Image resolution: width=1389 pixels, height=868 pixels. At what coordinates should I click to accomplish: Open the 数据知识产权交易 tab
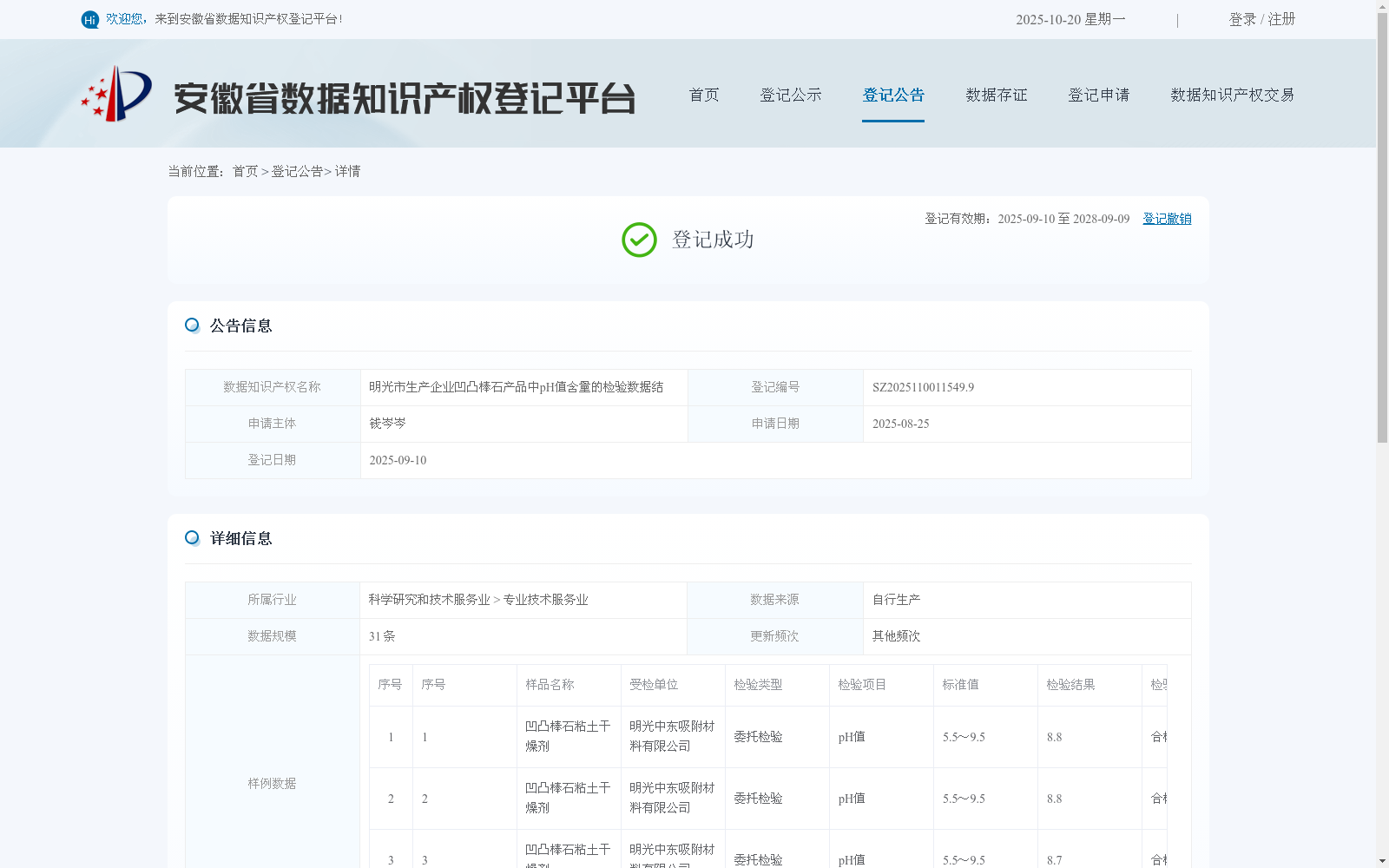1233,95
